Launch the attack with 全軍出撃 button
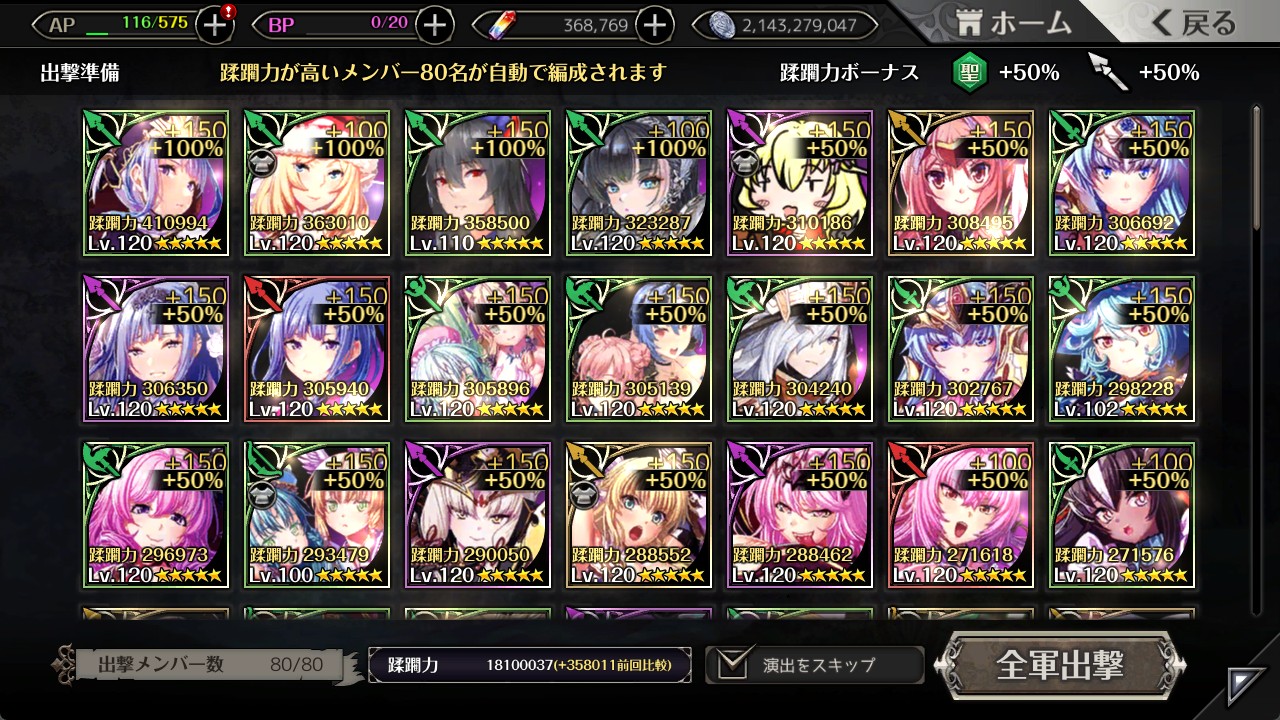Screen dimensions: 1280x720 coord(1059,665)
